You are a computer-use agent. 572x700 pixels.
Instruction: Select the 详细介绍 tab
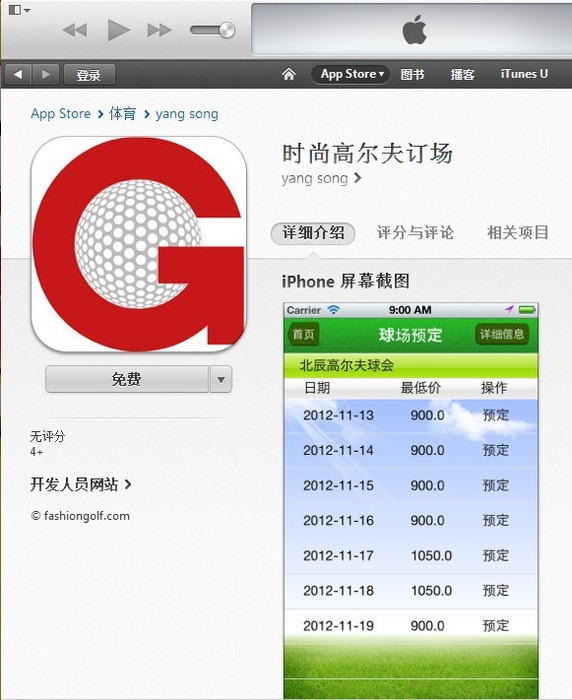[x=313, y=233]
